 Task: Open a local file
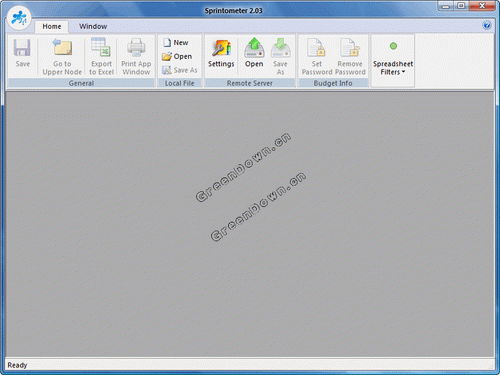tap(177, 56)
